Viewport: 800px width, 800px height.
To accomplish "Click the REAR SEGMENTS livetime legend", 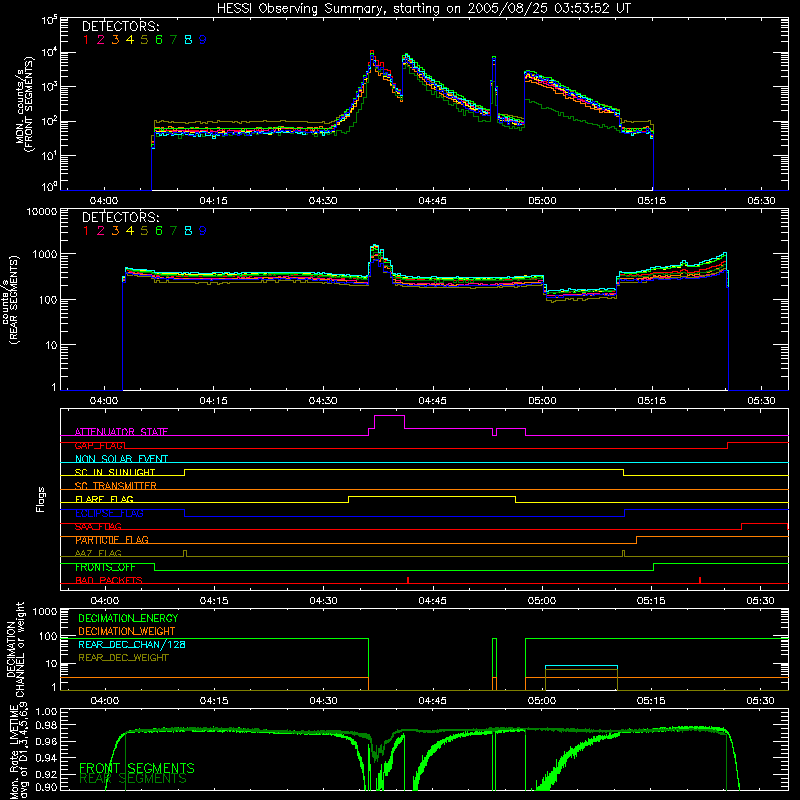I will (133, 779).
